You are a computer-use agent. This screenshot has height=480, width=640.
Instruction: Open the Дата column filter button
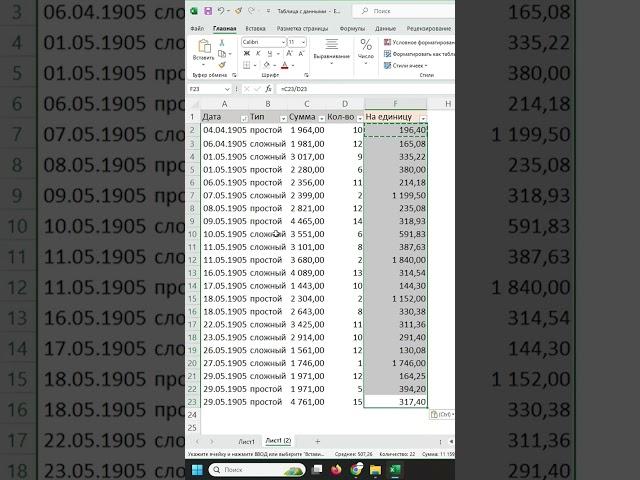pyautogui.click(x=244, y=118)
